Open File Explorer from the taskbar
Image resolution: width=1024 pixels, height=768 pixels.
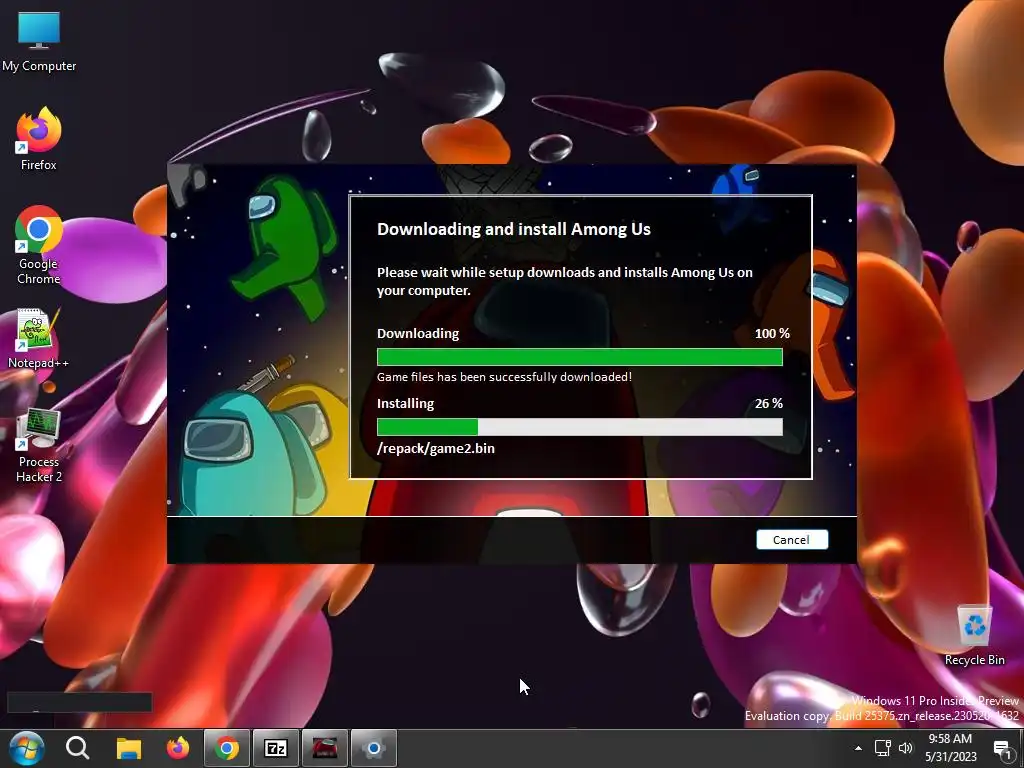click(129, 748)
